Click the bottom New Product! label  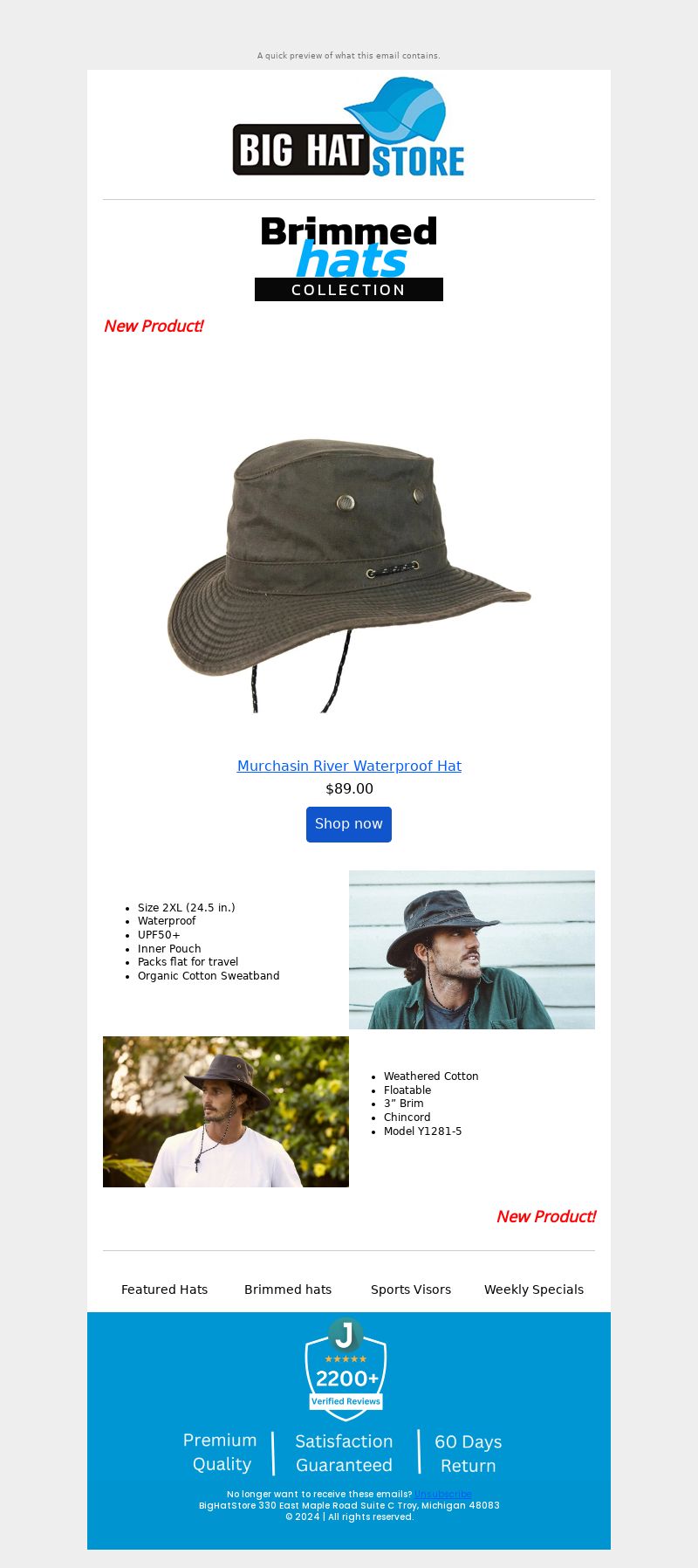click(x=546, y=1216)
